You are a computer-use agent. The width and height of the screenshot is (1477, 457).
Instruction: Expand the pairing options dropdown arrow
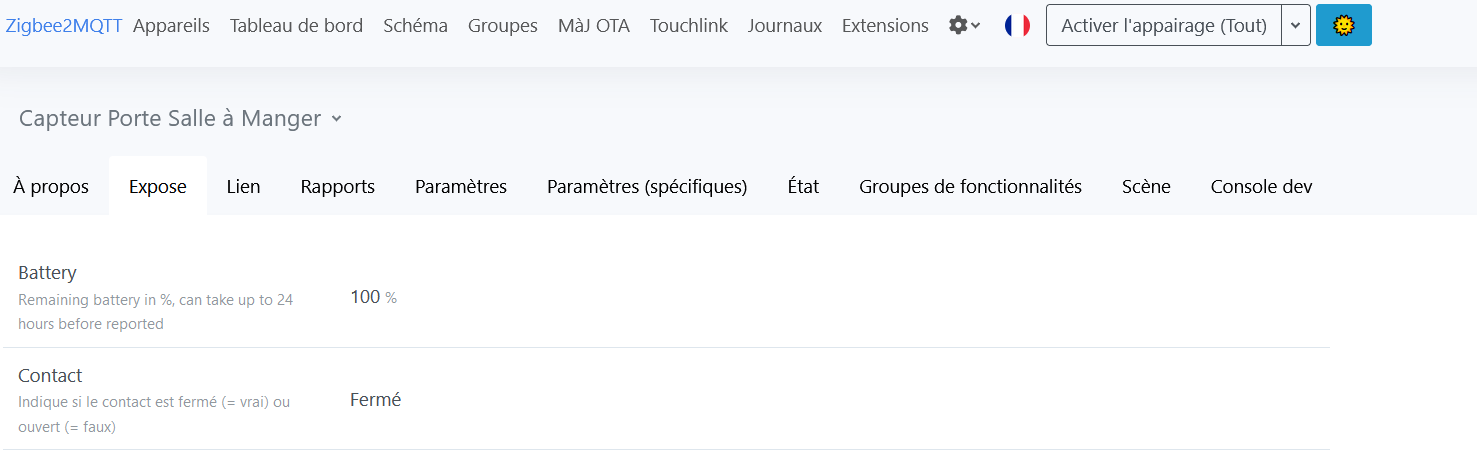1295,26
